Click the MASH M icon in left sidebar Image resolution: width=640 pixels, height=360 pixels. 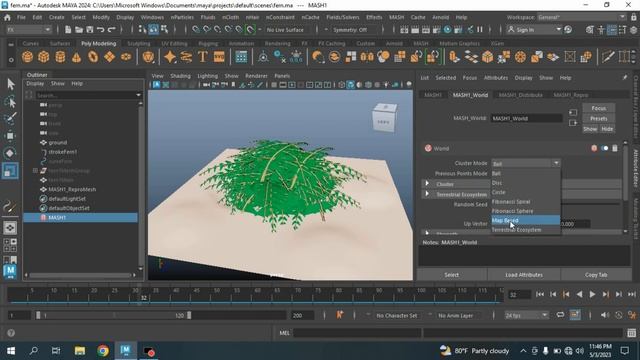tap(10, 271)
